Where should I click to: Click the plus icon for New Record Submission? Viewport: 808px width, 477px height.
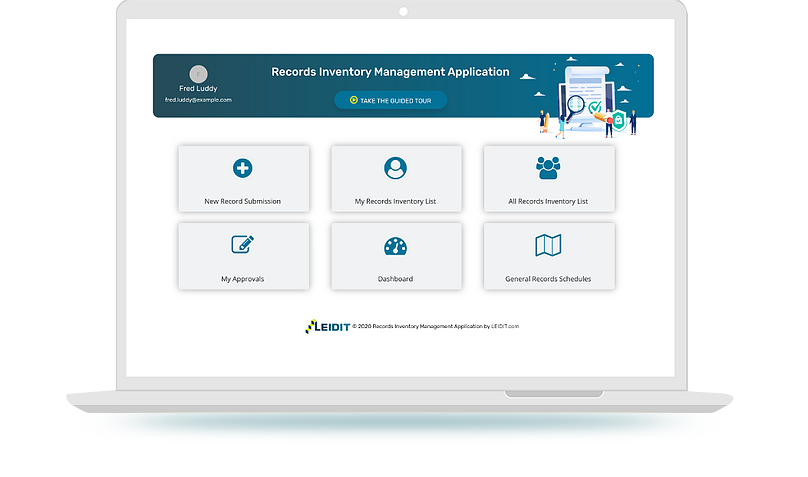(x=242, y=168)
